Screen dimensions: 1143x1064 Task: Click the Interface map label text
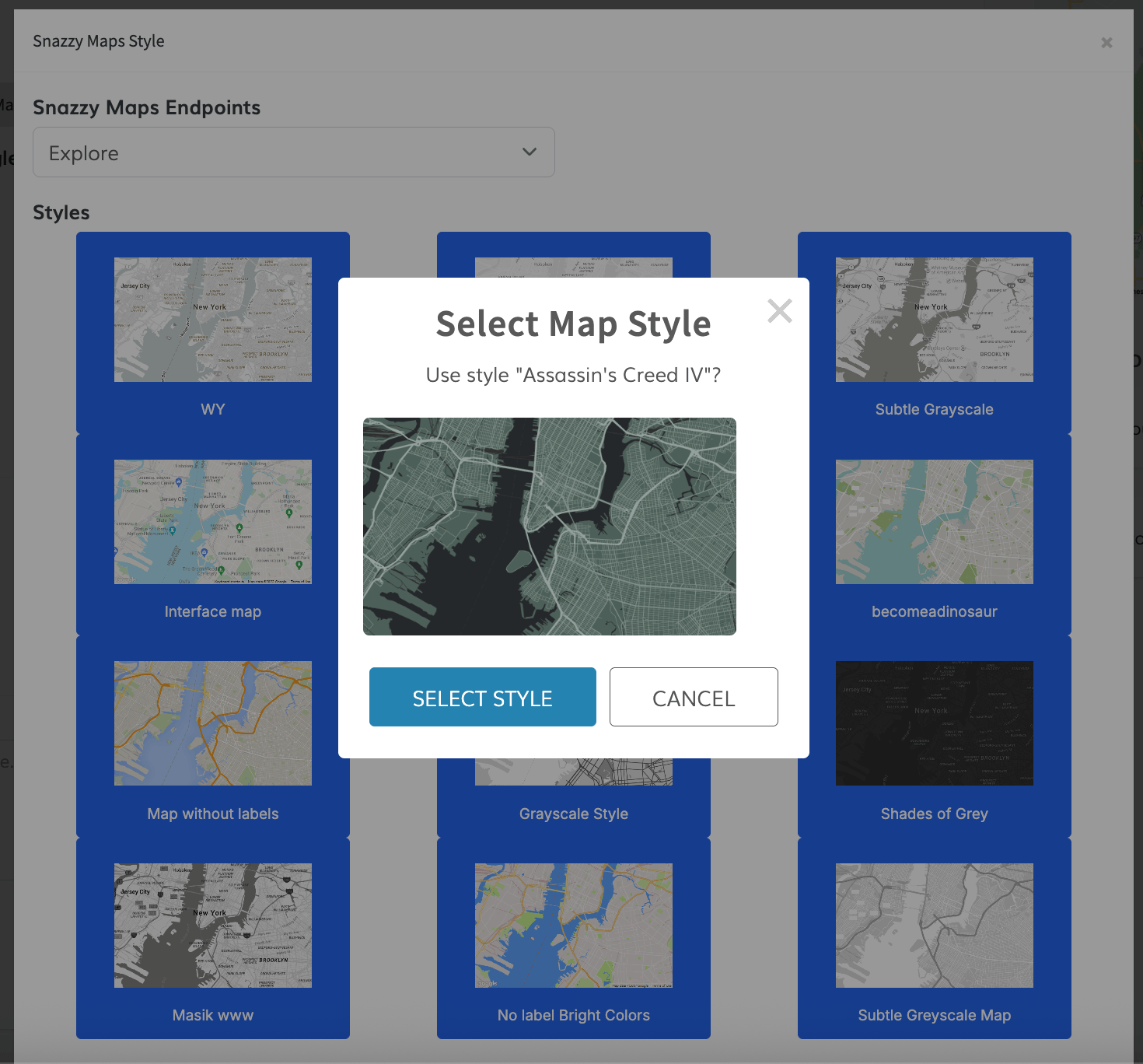pyautogui.click(x=212, y=612)
